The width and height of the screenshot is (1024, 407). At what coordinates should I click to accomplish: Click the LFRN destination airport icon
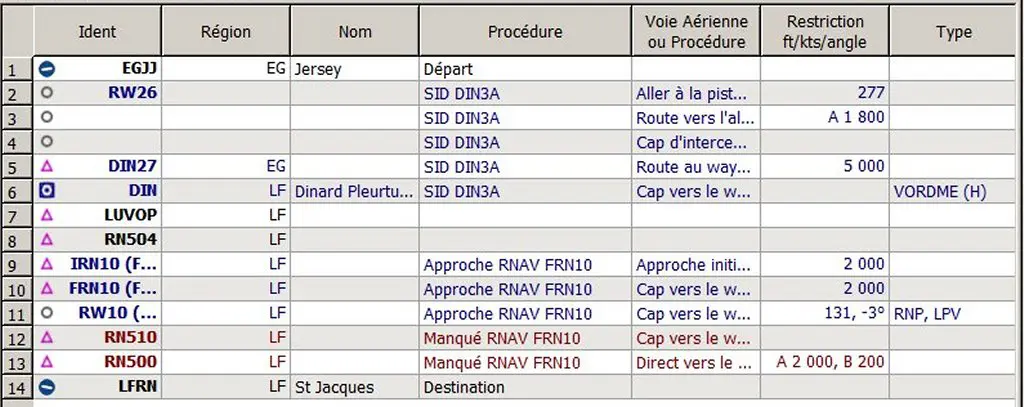[x=47, y=387]
